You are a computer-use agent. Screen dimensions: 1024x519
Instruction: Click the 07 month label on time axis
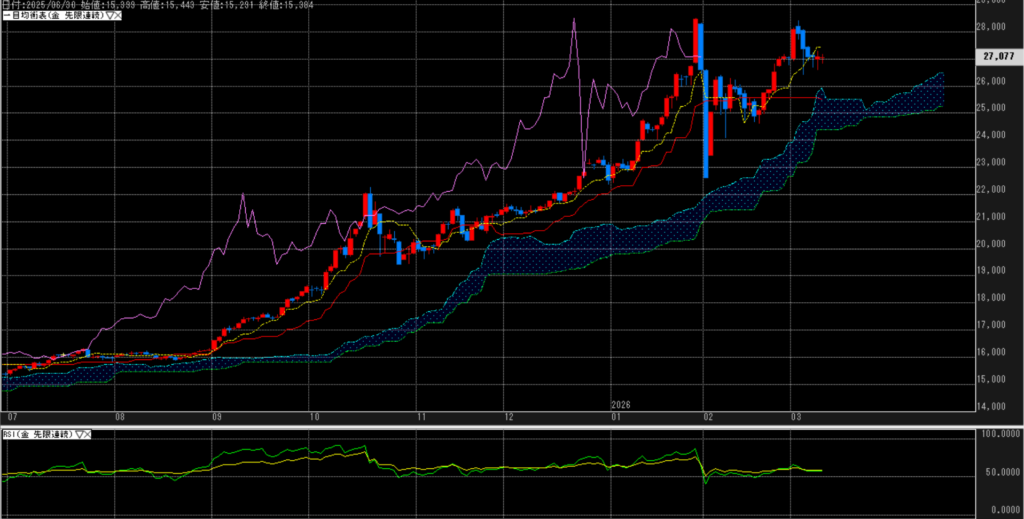coord(12,415)
